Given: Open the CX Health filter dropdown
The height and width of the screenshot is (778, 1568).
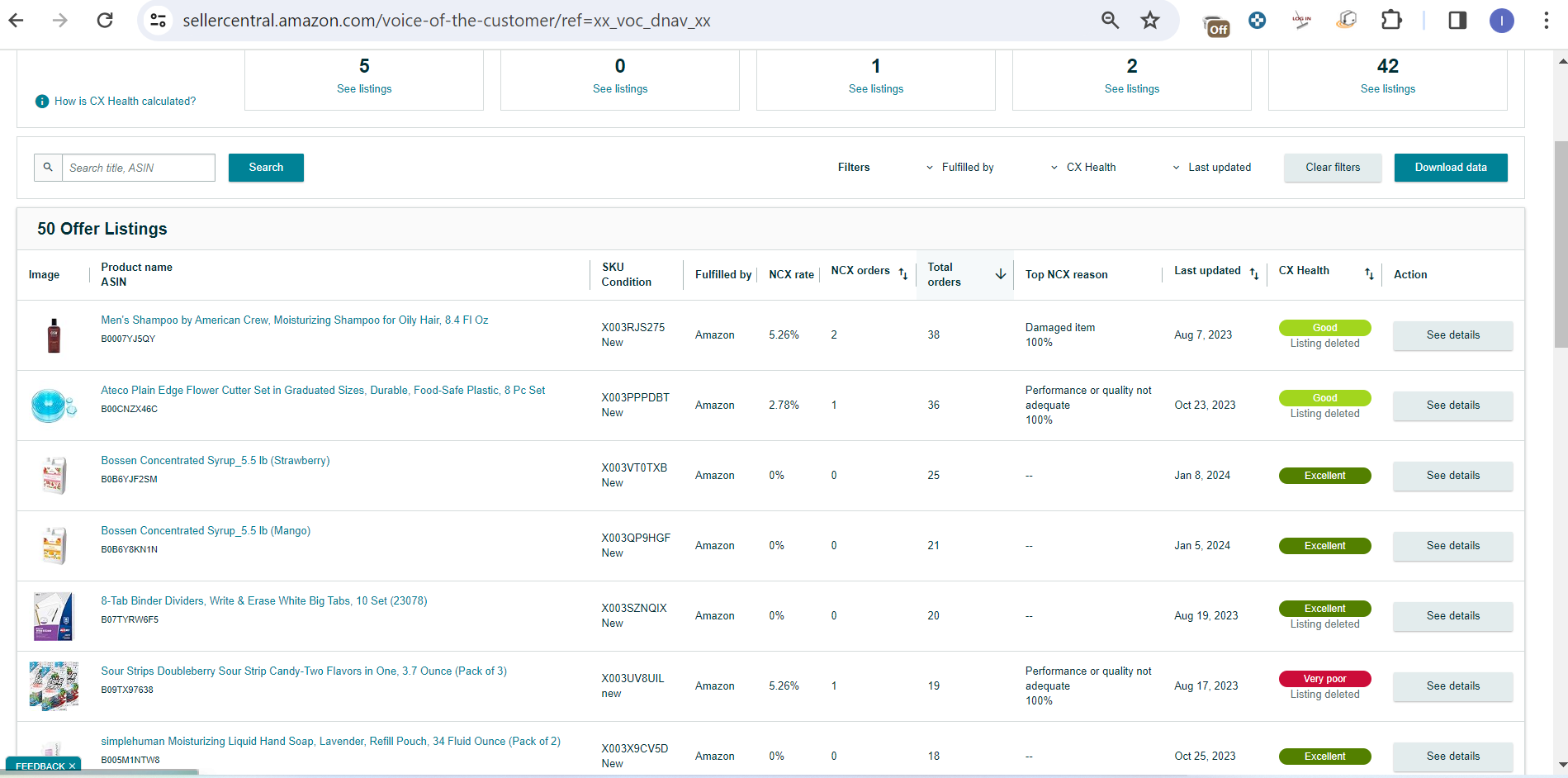Looking at the screenshot, I should (x=1082, y=168).
